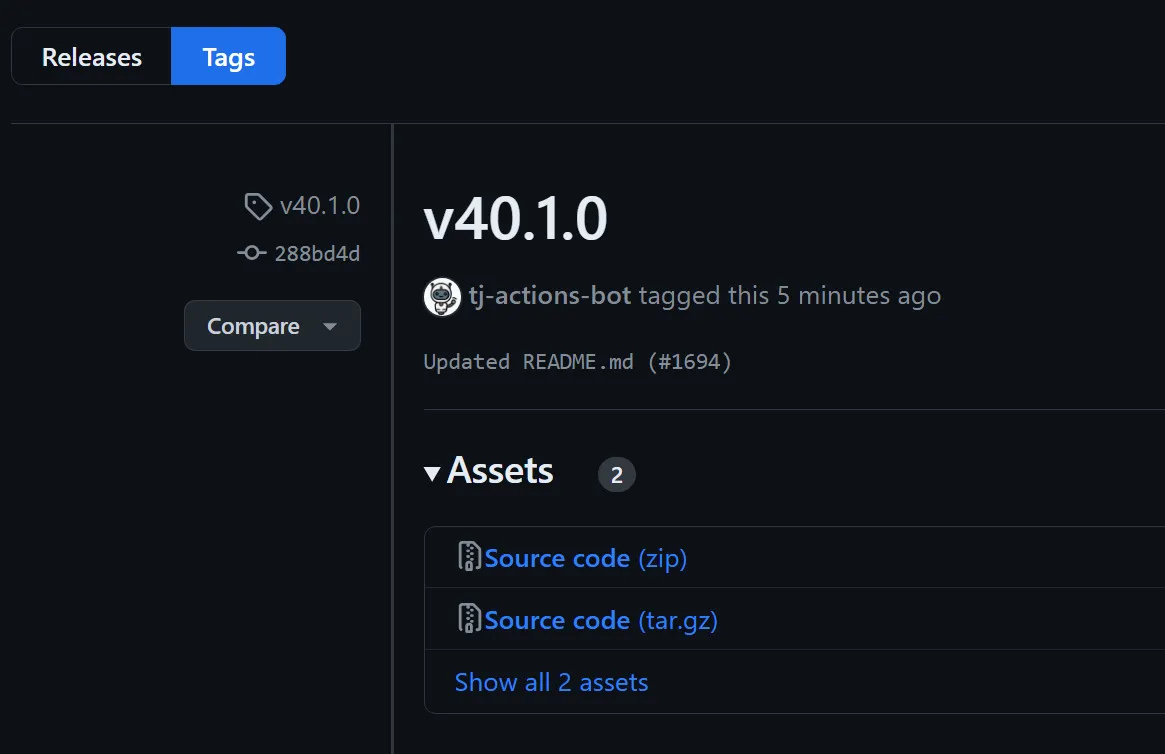This screenshot has width=1165, height=754.
Task: Click the archive icon beside Source code tar.gz
Action: pos(469,619)
